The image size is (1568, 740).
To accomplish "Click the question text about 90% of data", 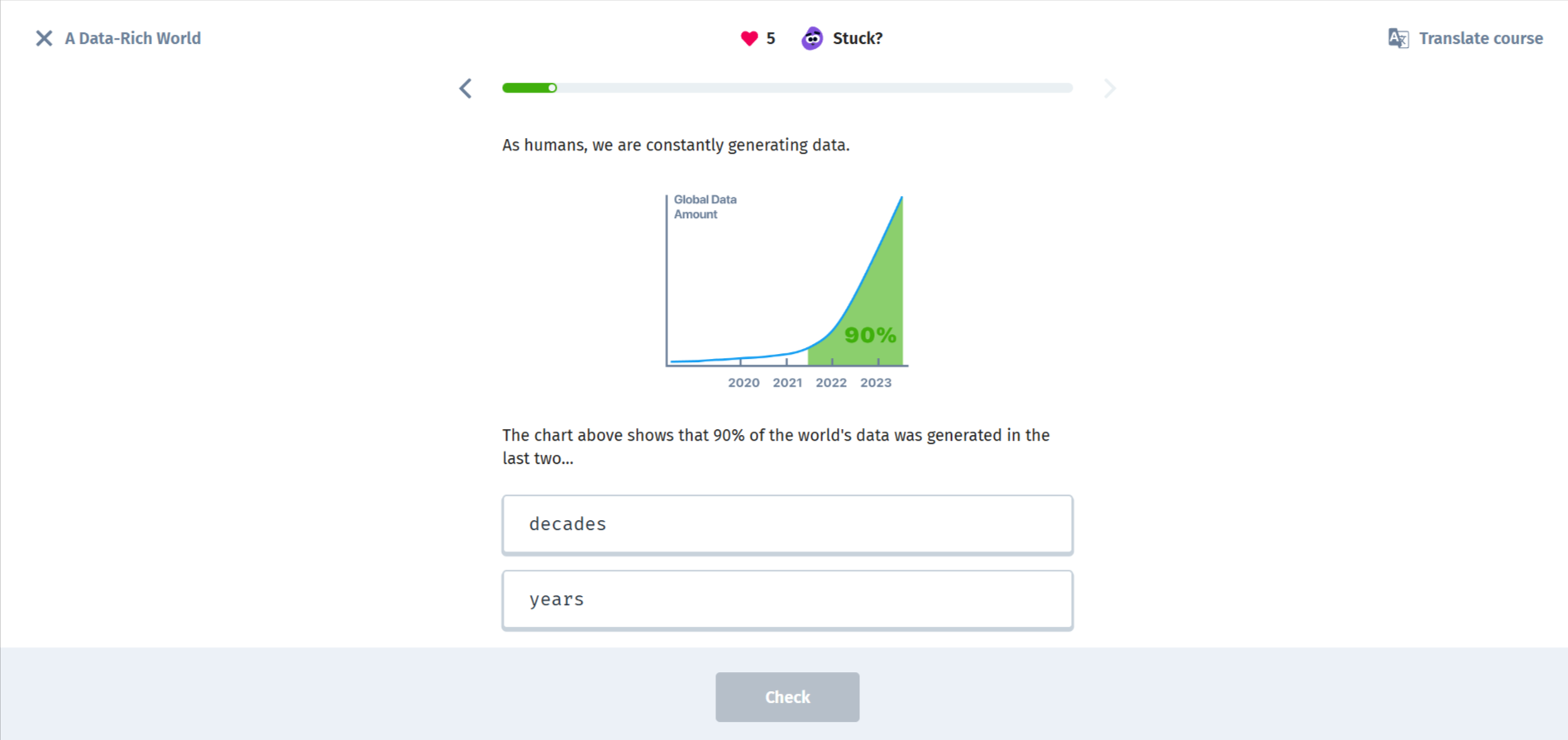I will (x=777, y=446).
